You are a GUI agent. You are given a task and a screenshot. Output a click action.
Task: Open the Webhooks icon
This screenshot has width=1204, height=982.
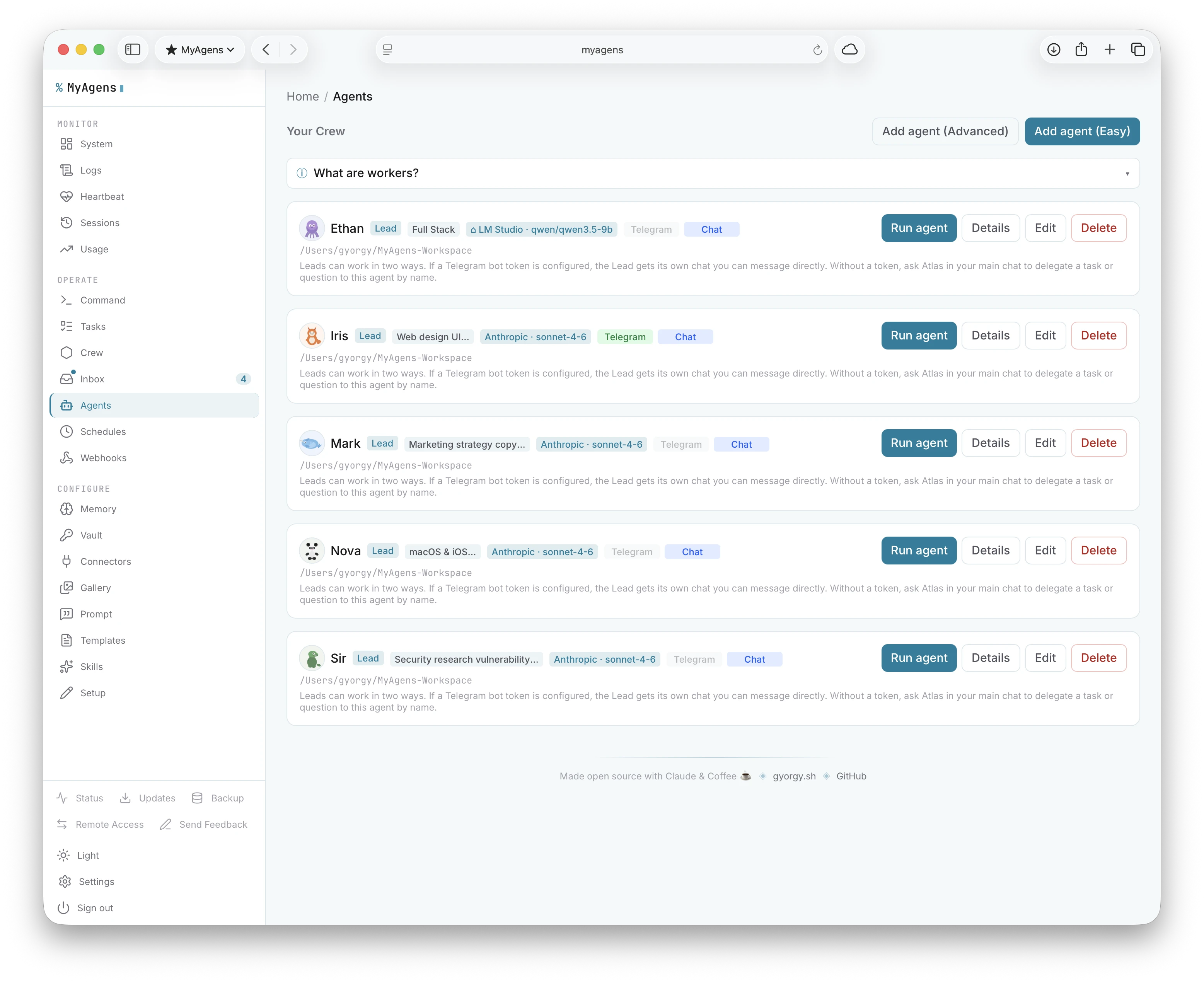pyautogui.click(x=66, y=458)
